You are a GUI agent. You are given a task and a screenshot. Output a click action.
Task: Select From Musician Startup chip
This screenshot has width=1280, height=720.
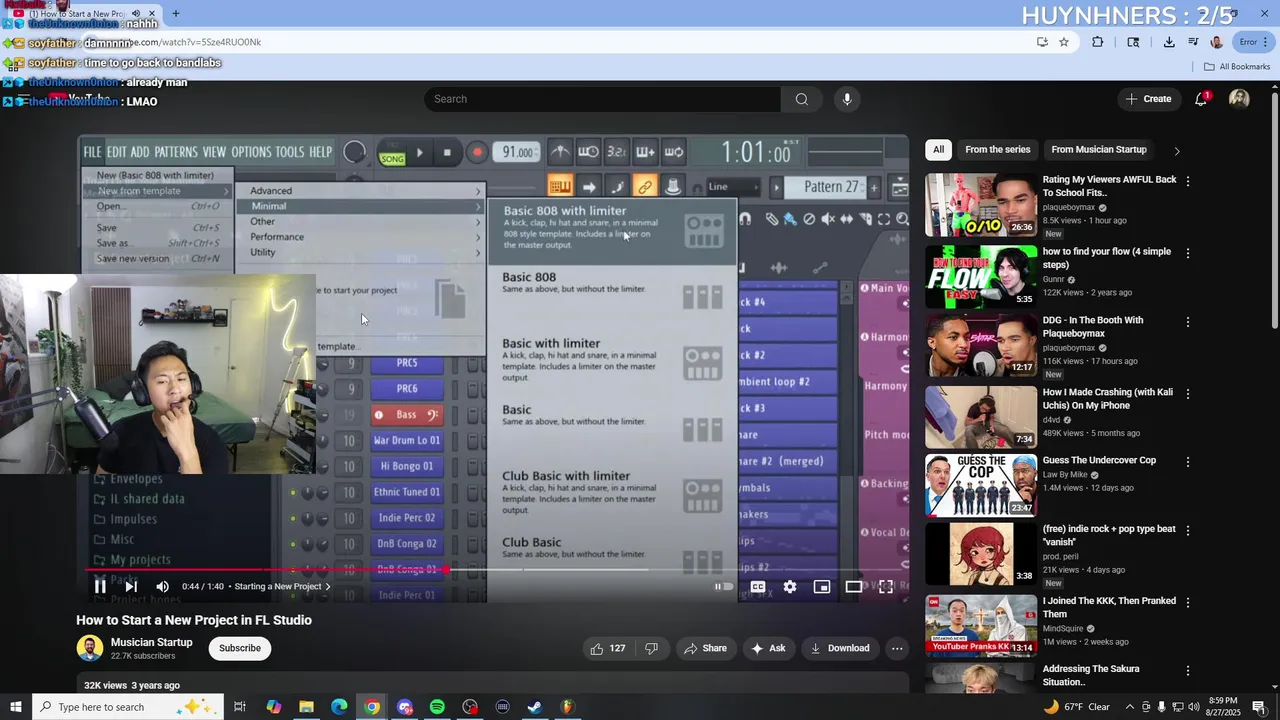click(x=1098, y=150)
